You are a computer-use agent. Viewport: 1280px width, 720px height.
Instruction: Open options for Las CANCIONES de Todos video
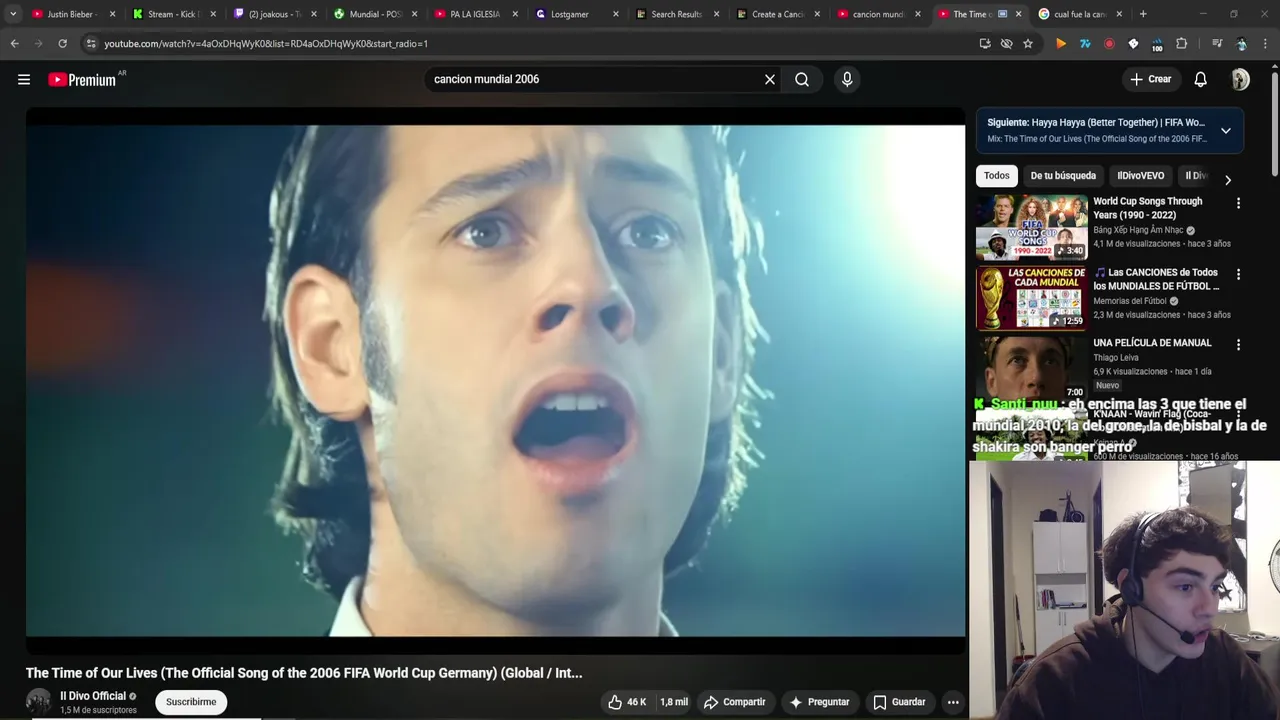click(x=1238, y=274)
